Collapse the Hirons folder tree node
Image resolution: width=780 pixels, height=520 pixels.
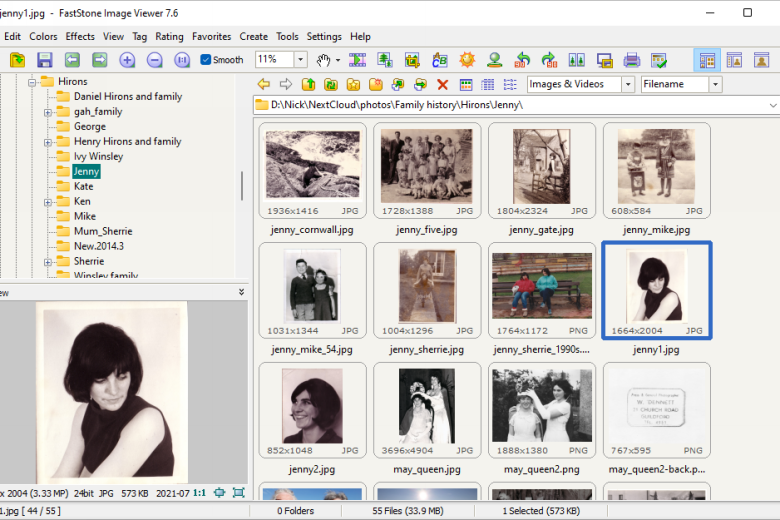click(32, 82)
